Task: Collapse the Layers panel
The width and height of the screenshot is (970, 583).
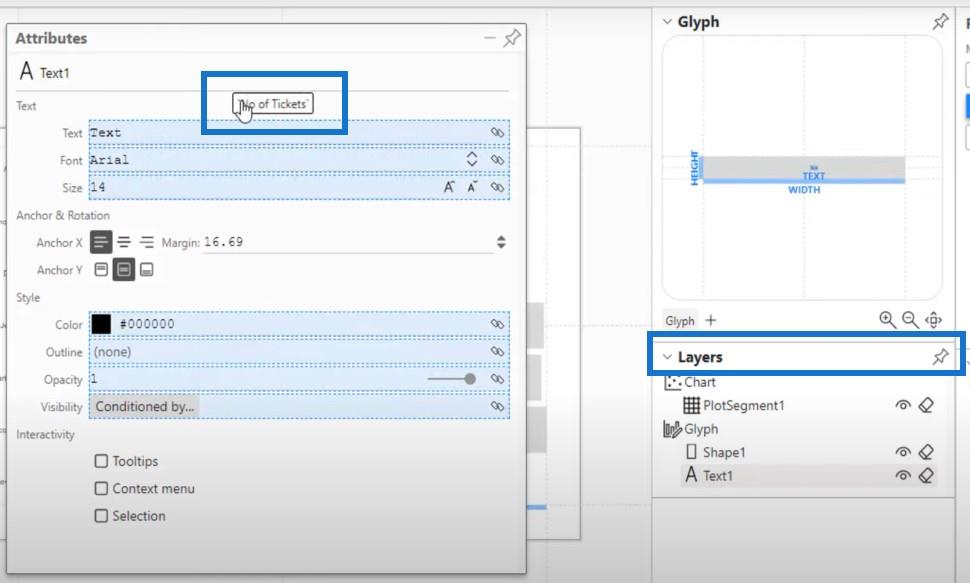Action: (667, 357)
